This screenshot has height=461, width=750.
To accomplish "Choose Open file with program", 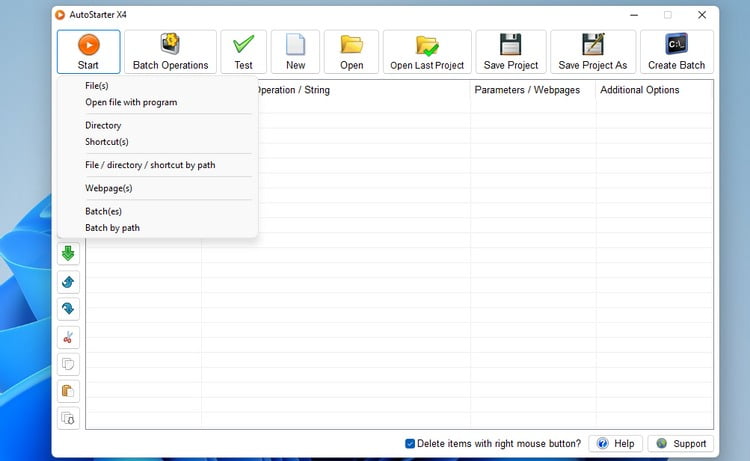I will pos(157,102).
